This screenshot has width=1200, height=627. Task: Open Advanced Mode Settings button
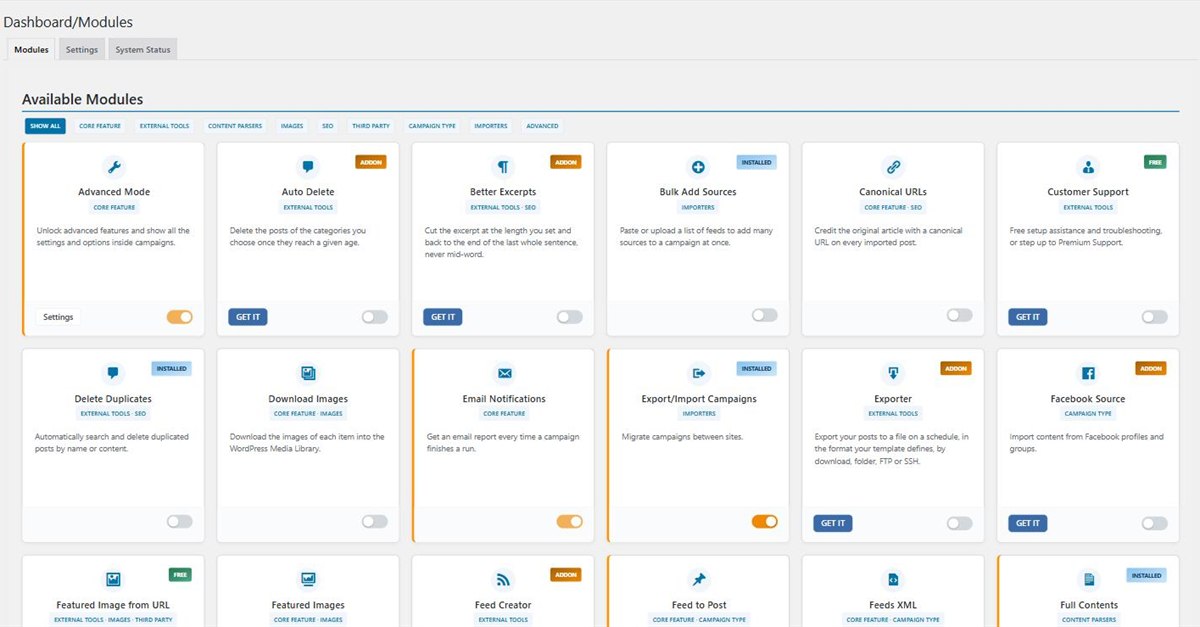click(58, 317)
